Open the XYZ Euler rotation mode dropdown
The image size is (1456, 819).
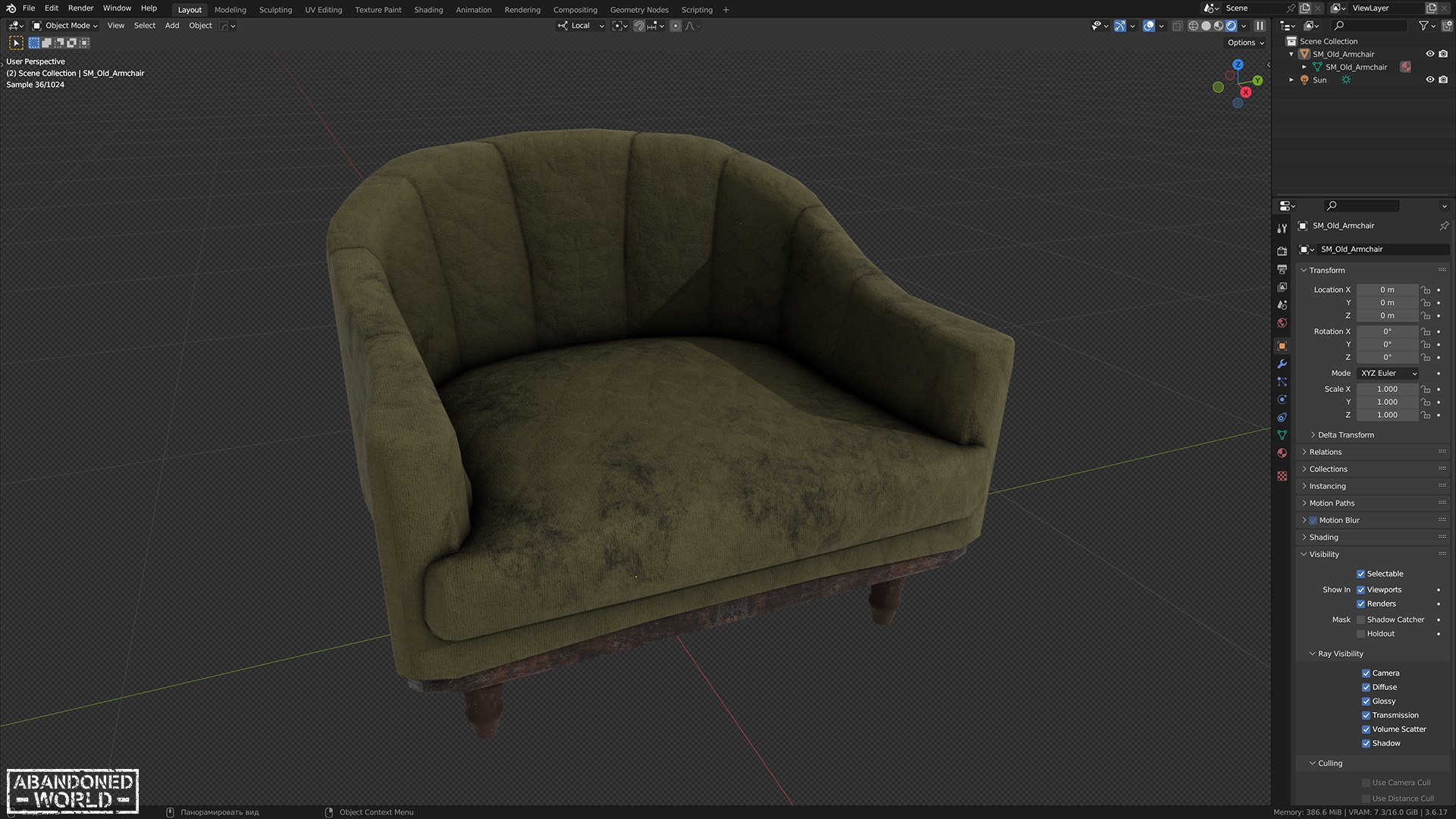click(x=1388, y=374)
